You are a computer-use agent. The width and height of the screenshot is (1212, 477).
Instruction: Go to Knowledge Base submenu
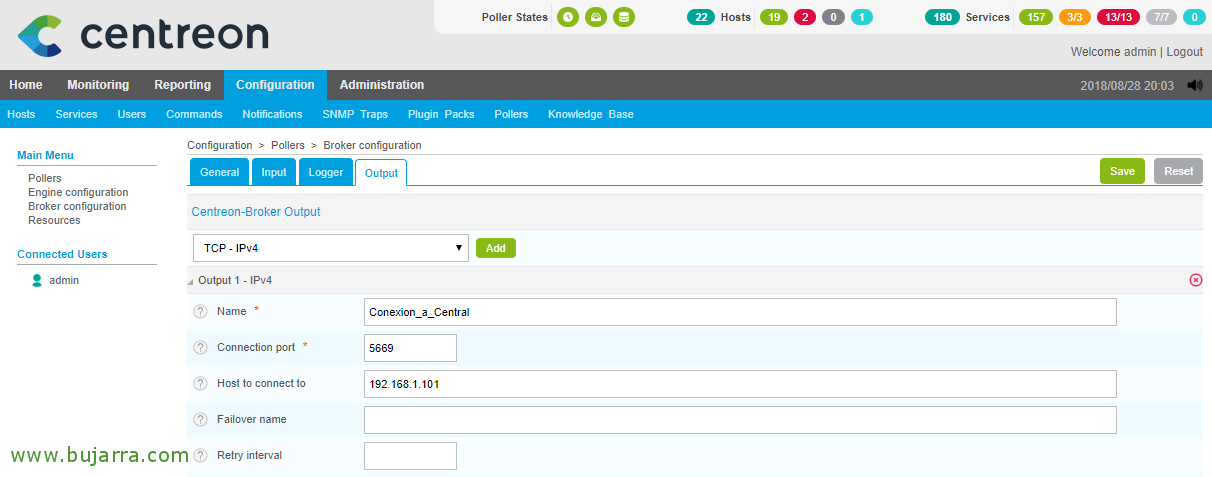click(x=591, y=114)
